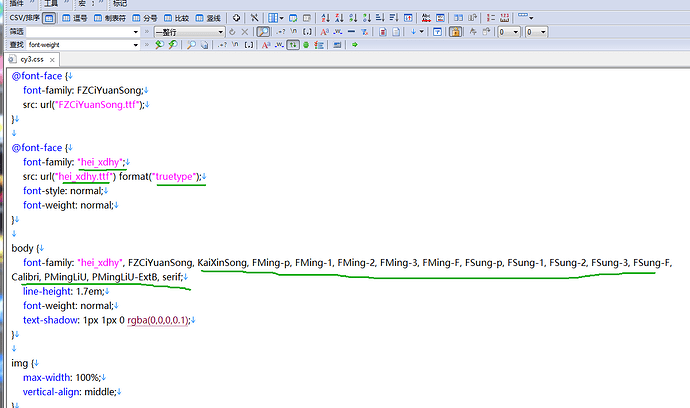690x408 pixels.
Task: Click the bookmark duplicates icon
Action: point(440,18)
